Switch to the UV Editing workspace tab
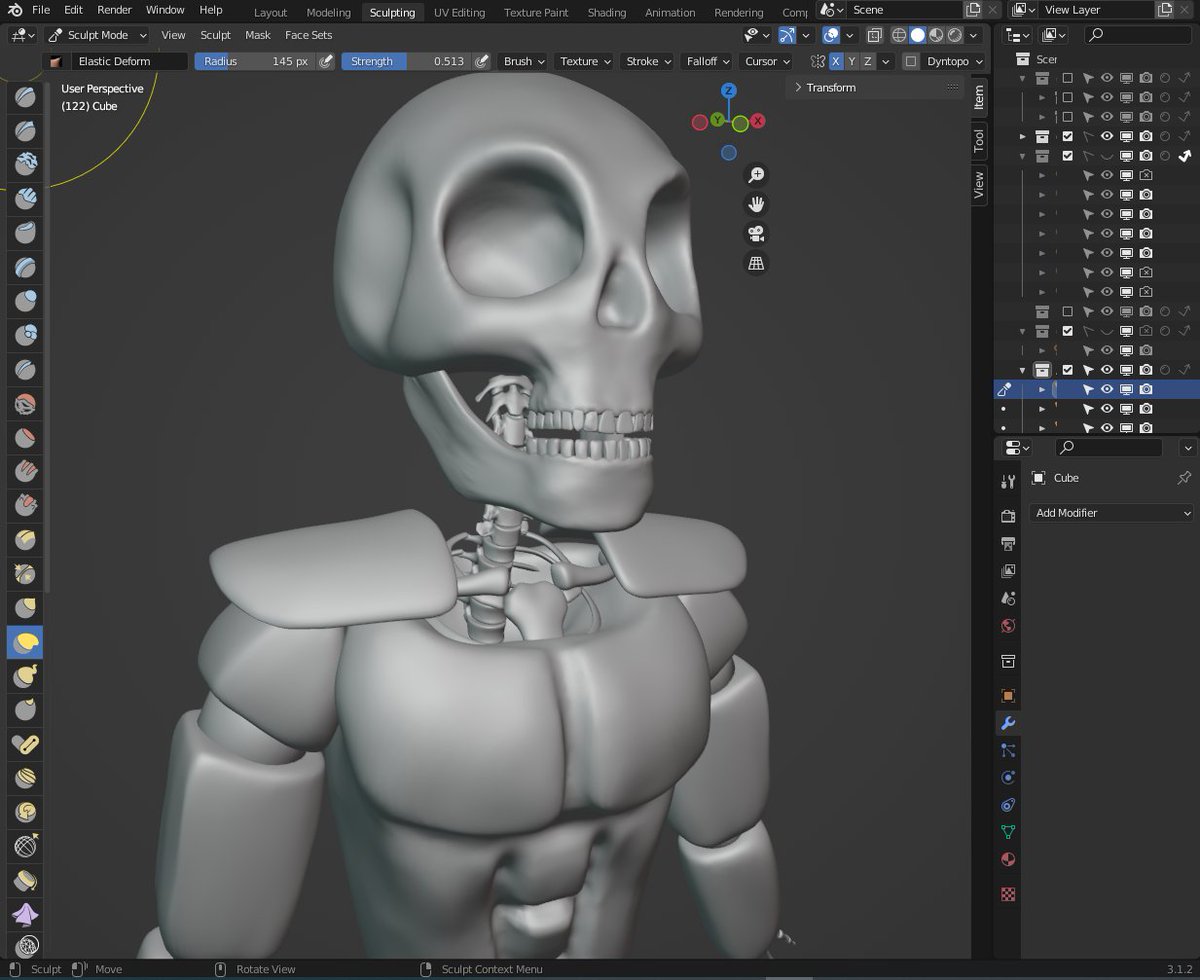This screenshot has height=980, width=1200. click(459, 12)
